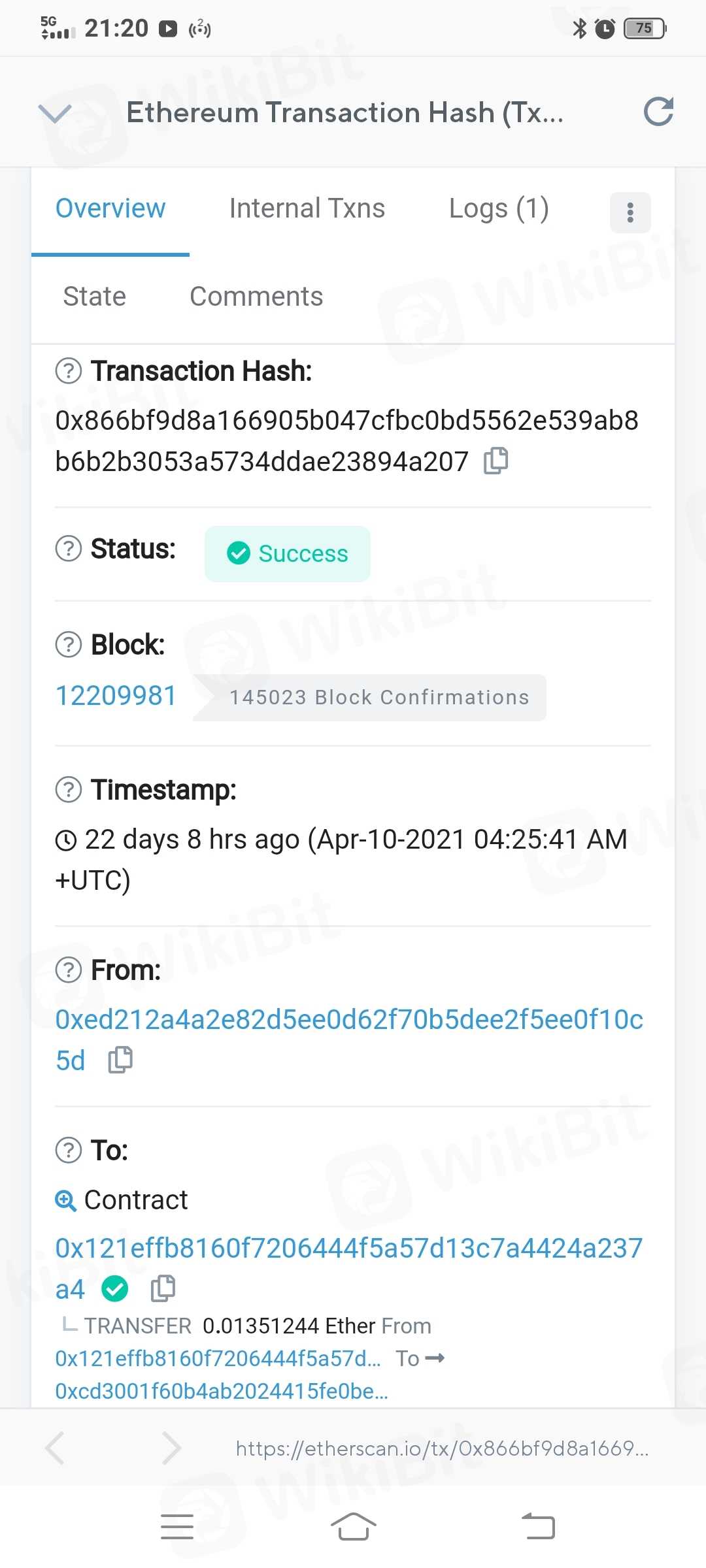This screenshot has height=1568, width=706.
Task: Collapse page with top-left chevron
Action: pos(55,113)
